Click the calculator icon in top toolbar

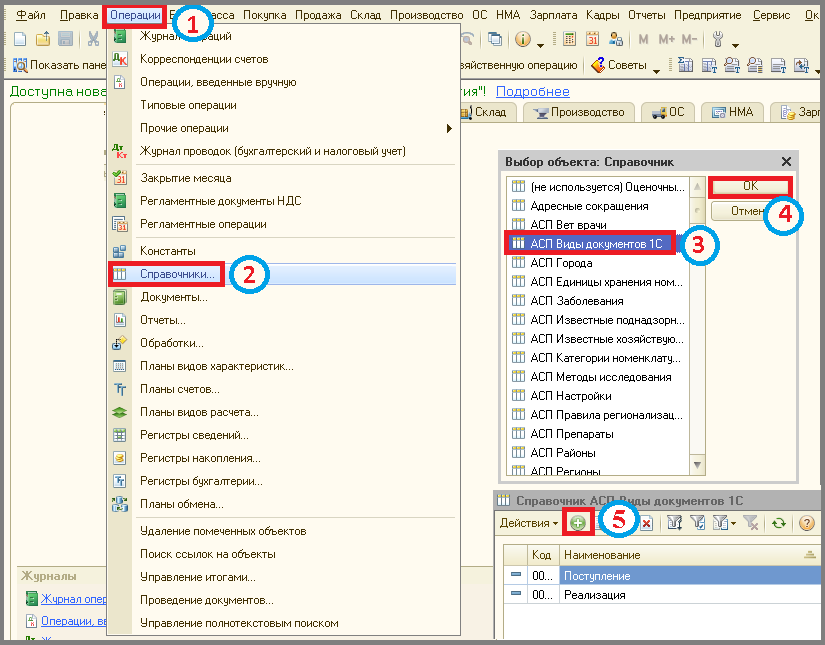[569, 39]
